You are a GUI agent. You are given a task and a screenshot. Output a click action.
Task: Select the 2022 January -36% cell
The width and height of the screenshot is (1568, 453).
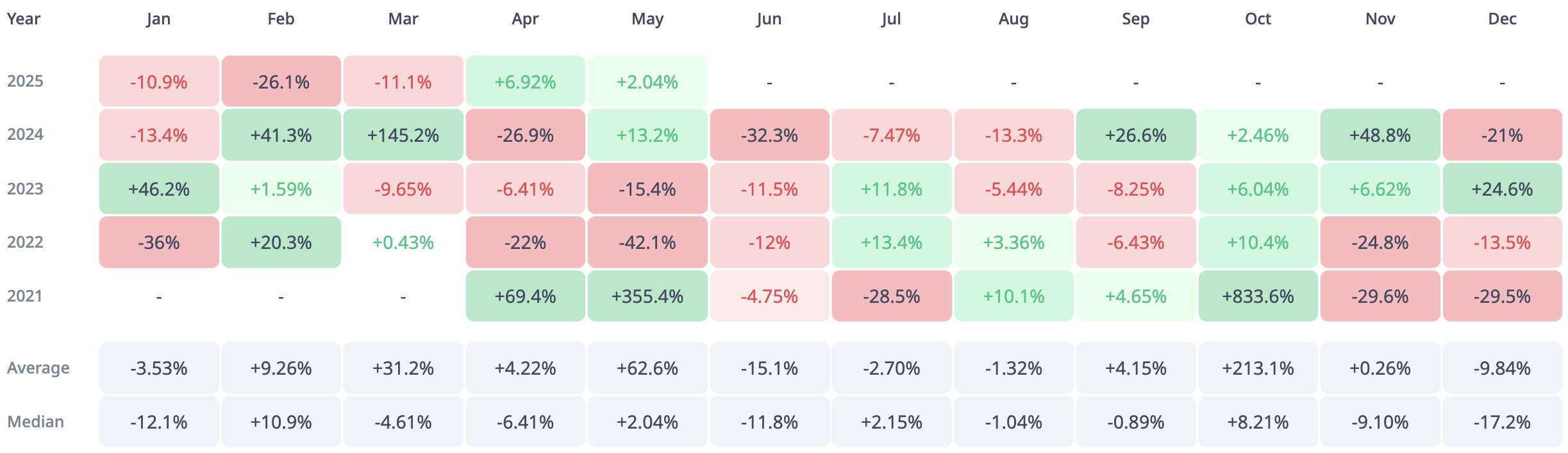pos(159,243)
